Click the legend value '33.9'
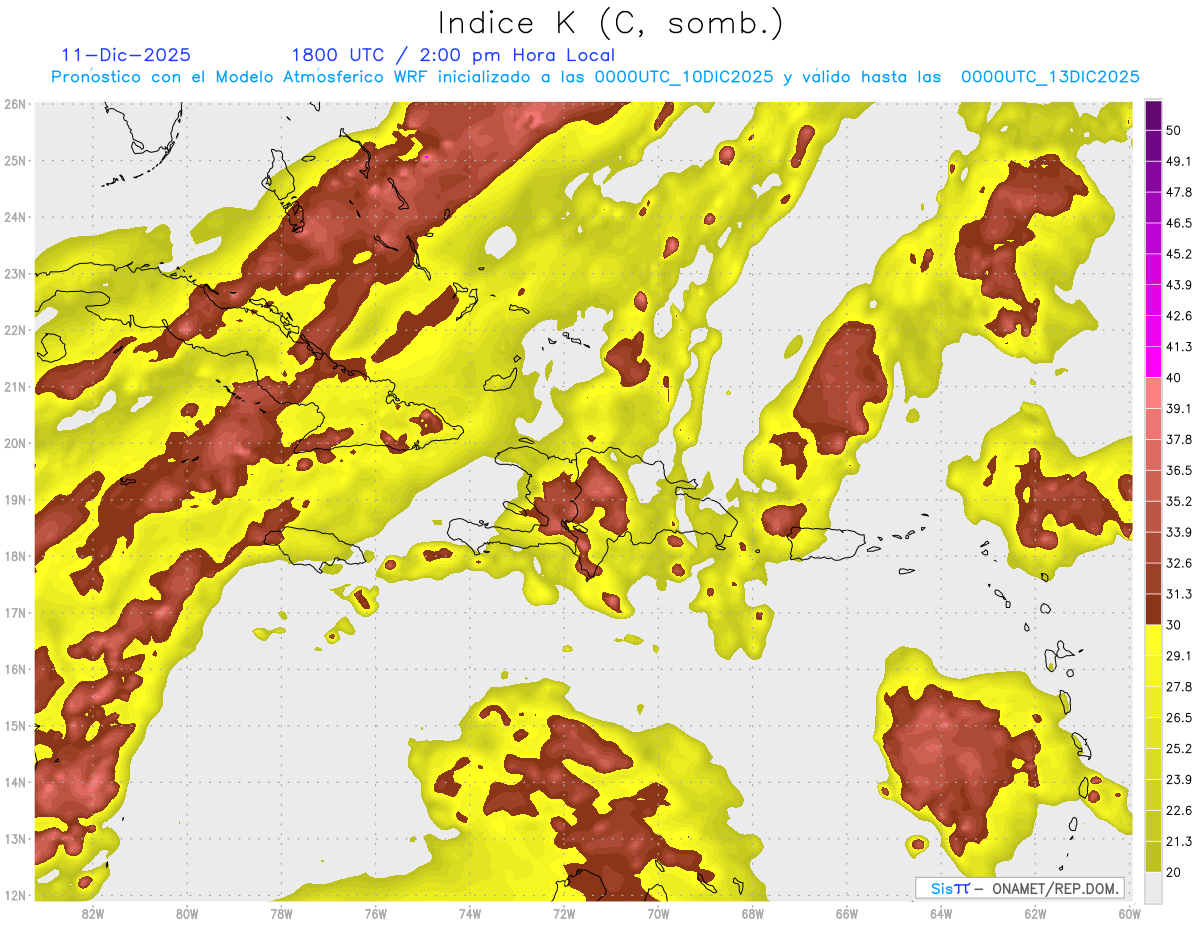Viewport: 1200px width, 927px height. pos(1179,532)
